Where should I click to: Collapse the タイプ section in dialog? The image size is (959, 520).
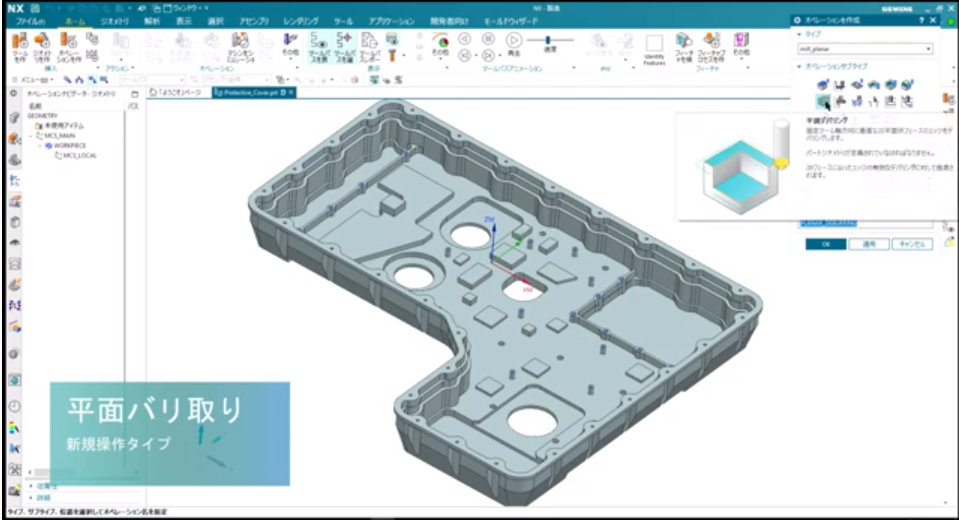(799, 34)
